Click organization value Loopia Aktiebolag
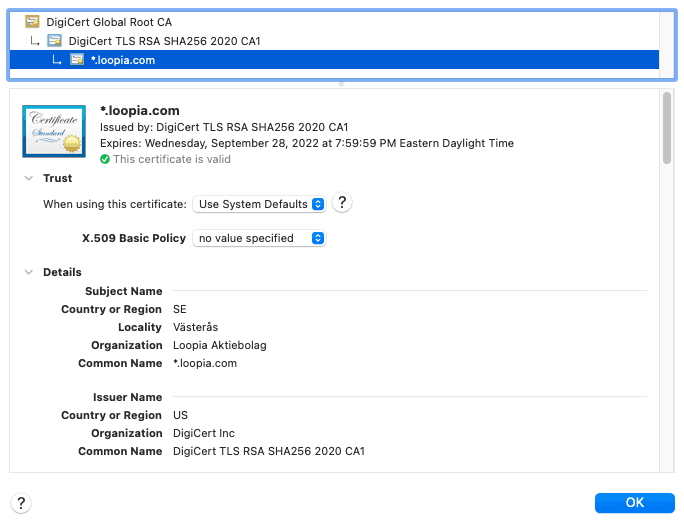This screenshot has width=684, height=526. click(x=220, y=345)
